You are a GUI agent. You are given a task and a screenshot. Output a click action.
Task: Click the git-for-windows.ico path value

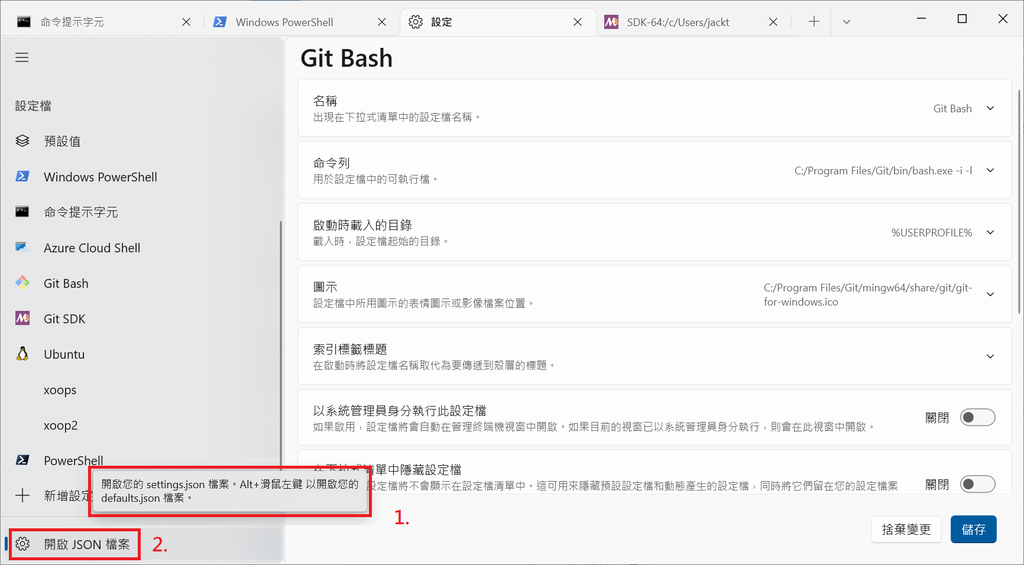click(868, 295)
